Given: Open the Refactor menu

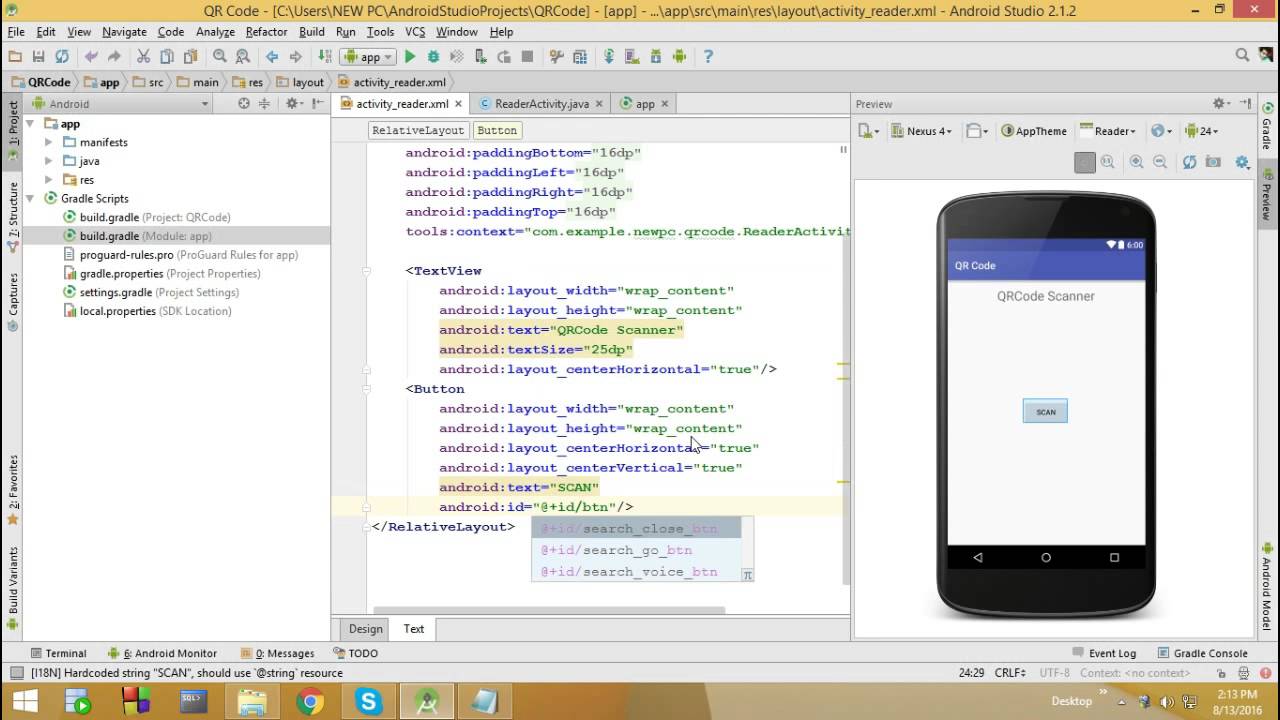Looking at the screenshot, I should pyautogui.click(x=266, y=32).
